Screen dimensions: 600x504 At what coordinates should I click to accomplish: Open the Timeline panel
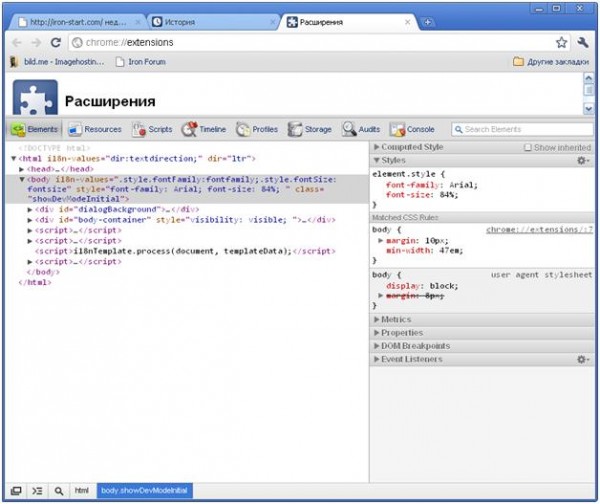204,129
